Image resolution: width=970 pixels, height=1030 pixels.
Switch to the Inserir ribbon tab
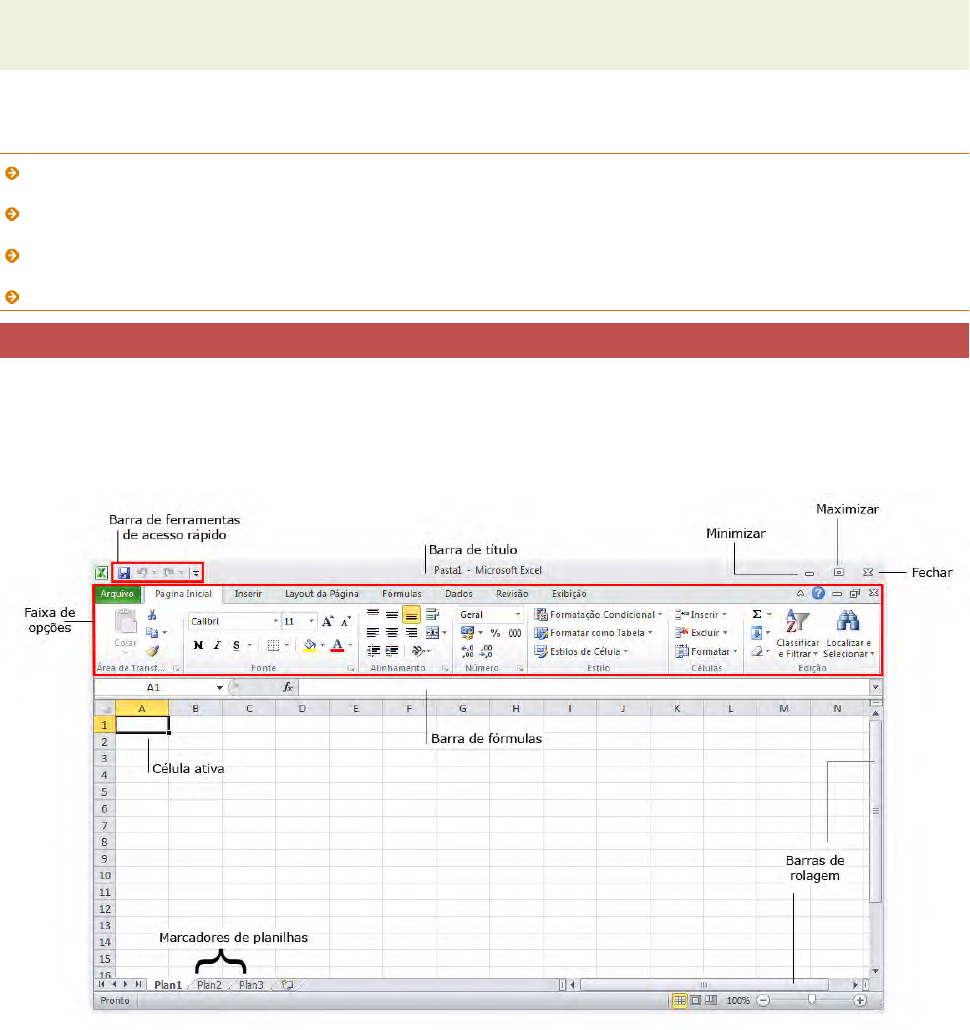(248, 594)
